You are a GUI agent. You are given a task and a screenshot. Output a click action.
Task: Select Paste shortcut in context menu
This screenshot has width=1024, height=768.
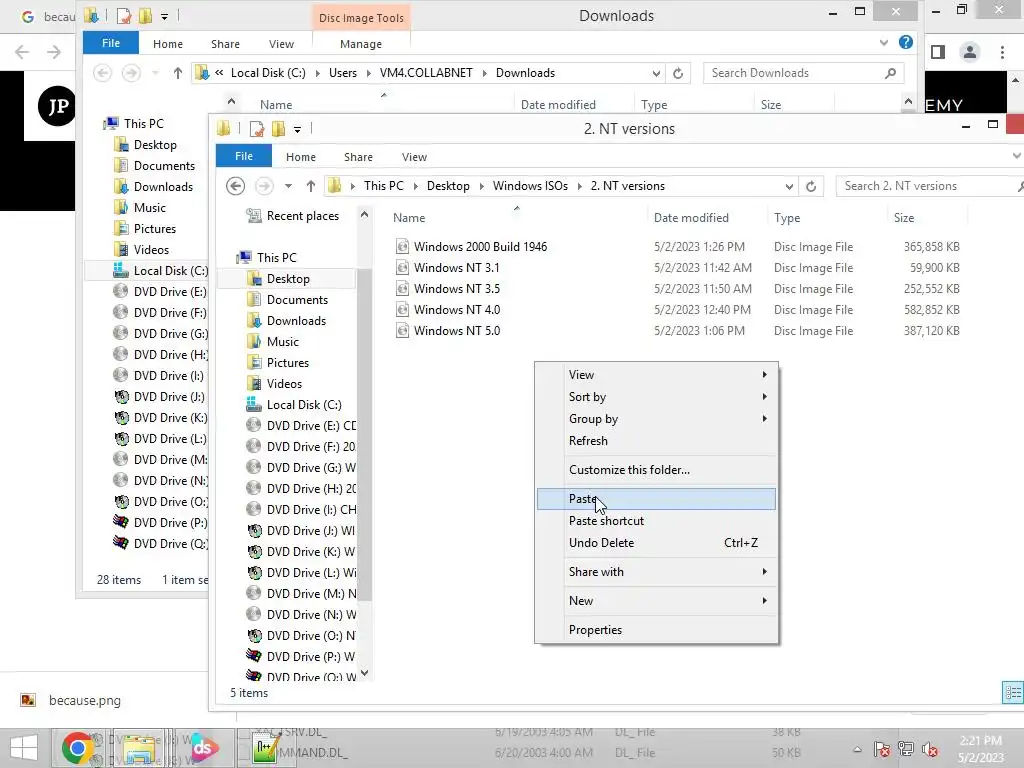point(656,520)
